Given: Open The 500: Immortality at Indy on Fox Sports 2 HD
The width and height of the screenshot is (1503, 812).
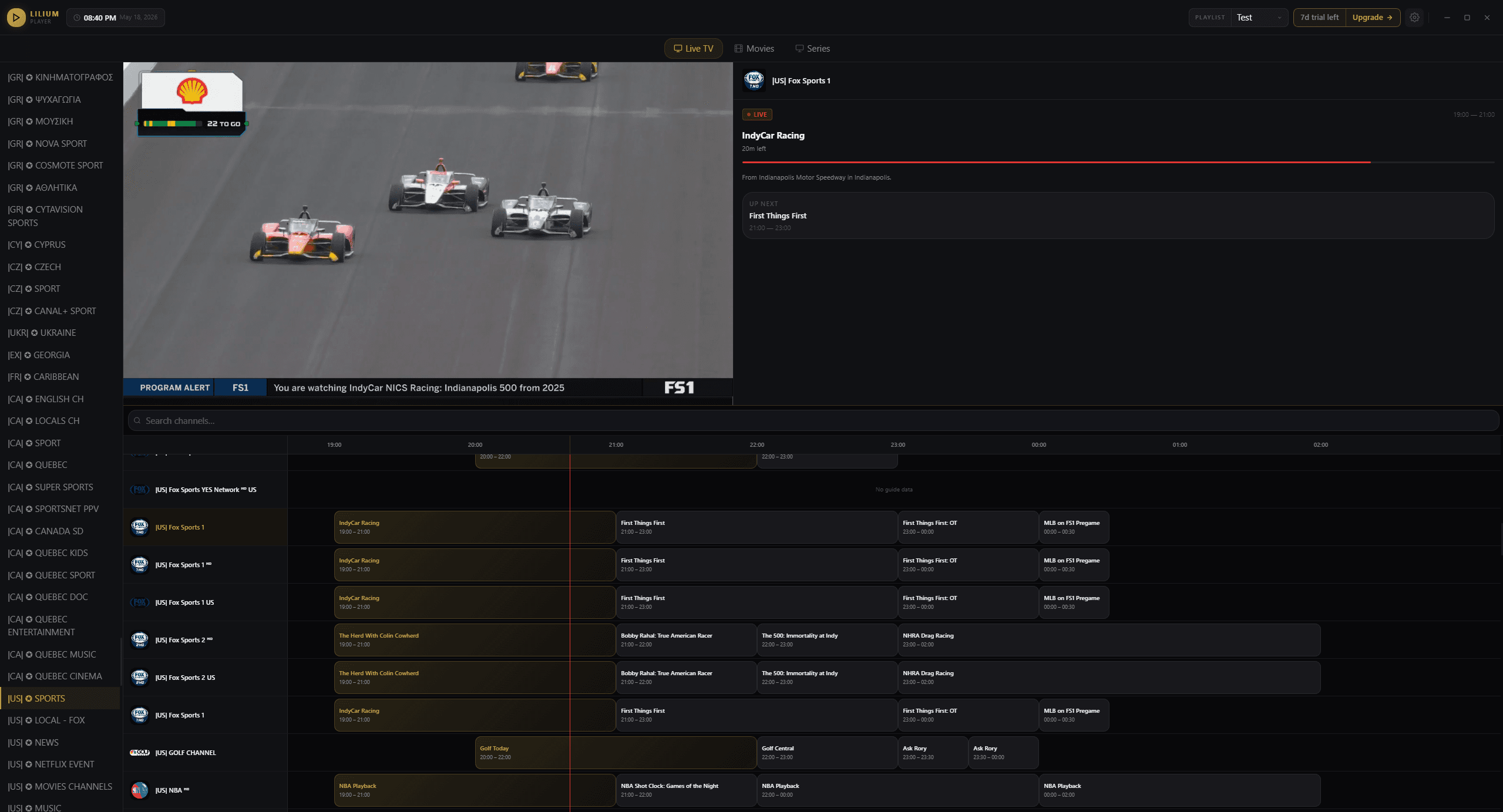Looking at the screenshot, I should 827,640.
